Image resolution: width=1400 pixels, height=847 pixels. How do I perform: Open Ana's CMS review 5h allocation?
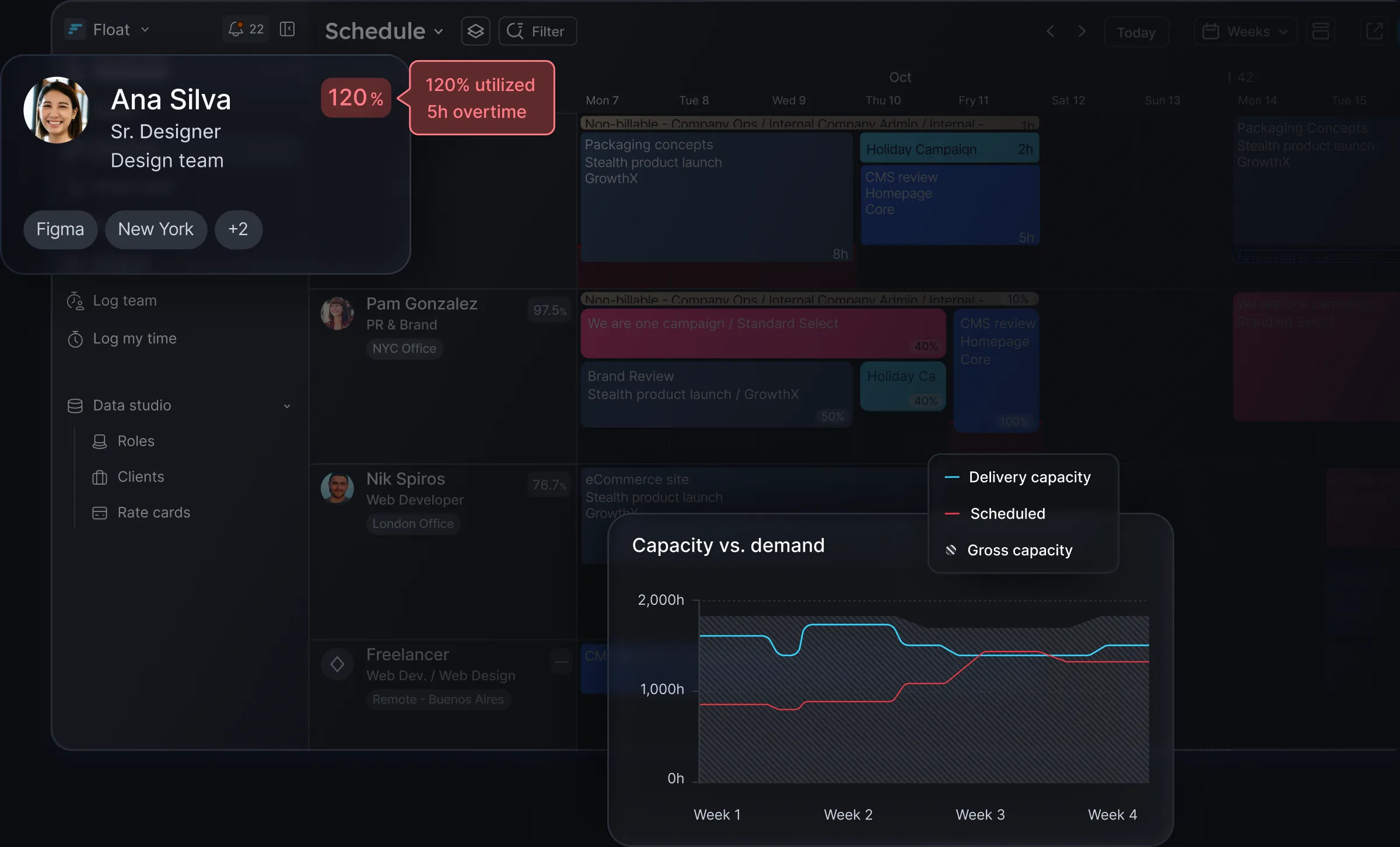point(950,205)
